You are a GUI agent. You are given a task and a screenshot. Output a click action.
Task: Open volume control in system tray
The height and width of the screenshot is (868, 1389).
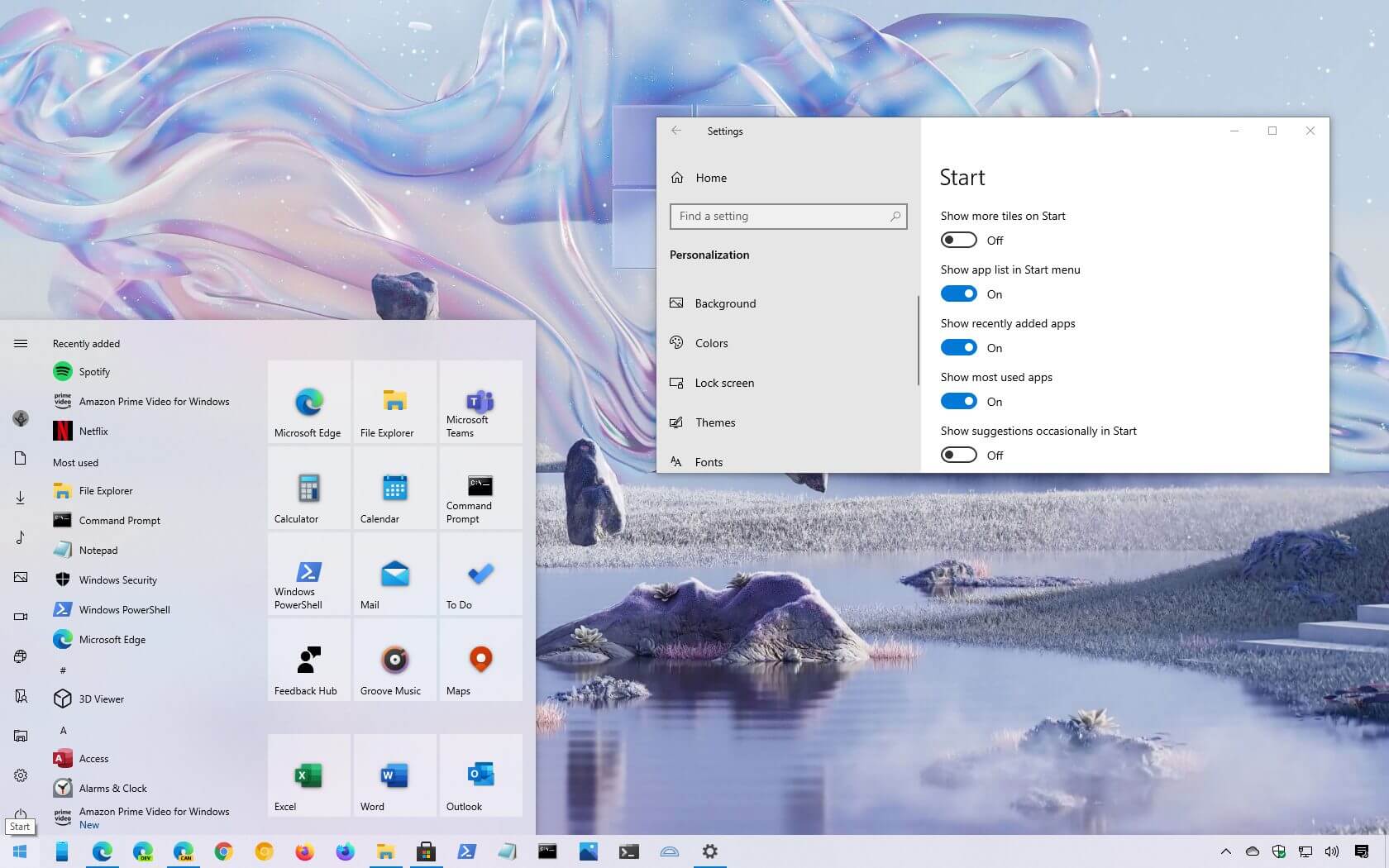click(x=1331, y=851)
